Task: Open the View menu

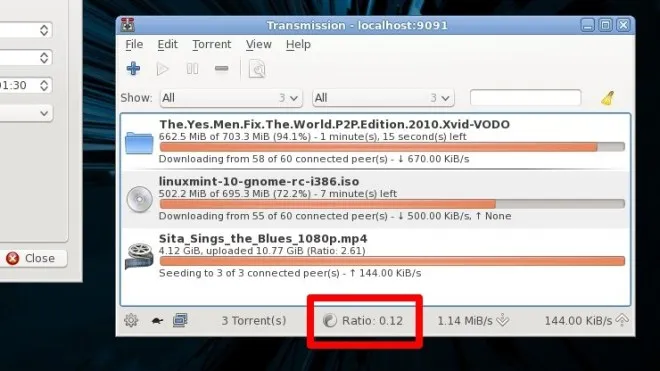Action: pos(258,44)
